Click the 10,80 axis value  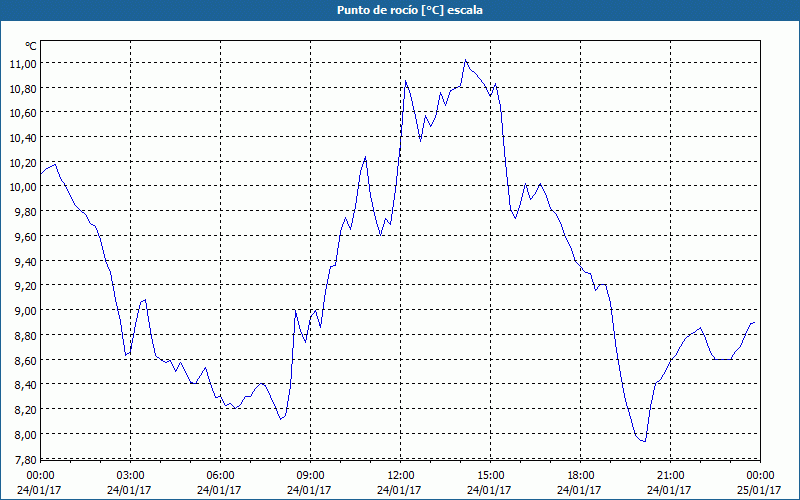coord(22,89)
